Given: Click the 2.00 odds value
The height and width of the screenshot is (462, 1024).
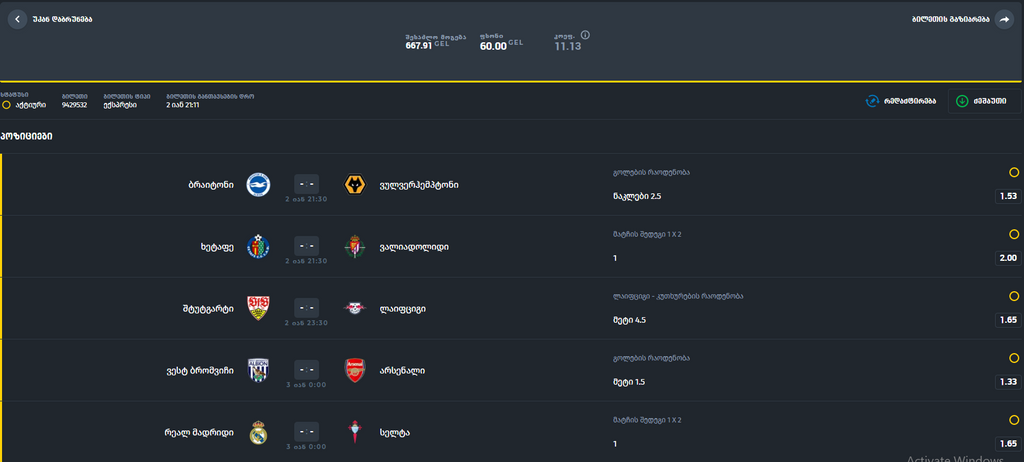Looking at the screenshot, I should coord(1008,258).
